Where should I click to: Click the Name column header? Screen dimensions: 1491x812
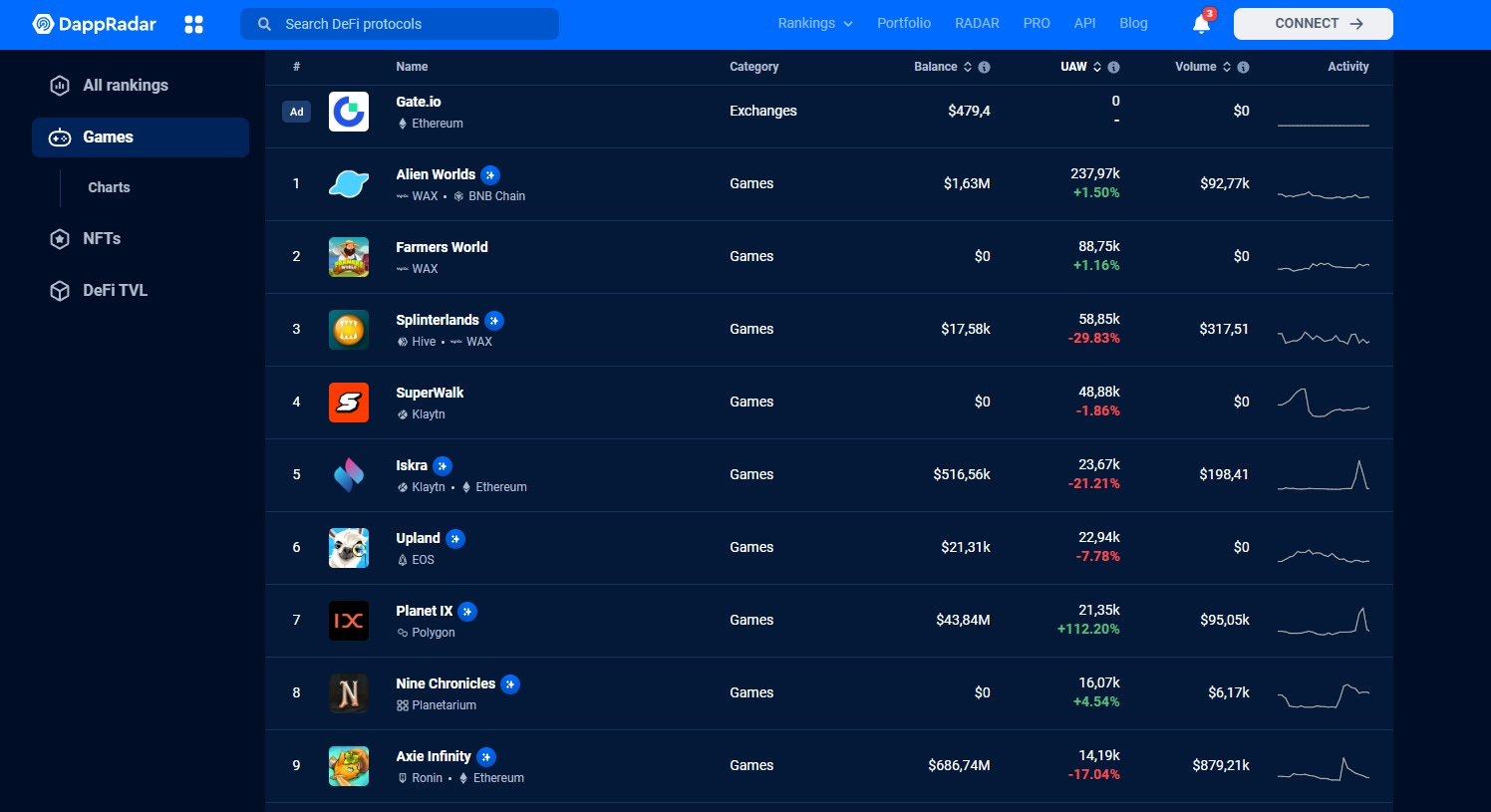click(x=412, y=67)
